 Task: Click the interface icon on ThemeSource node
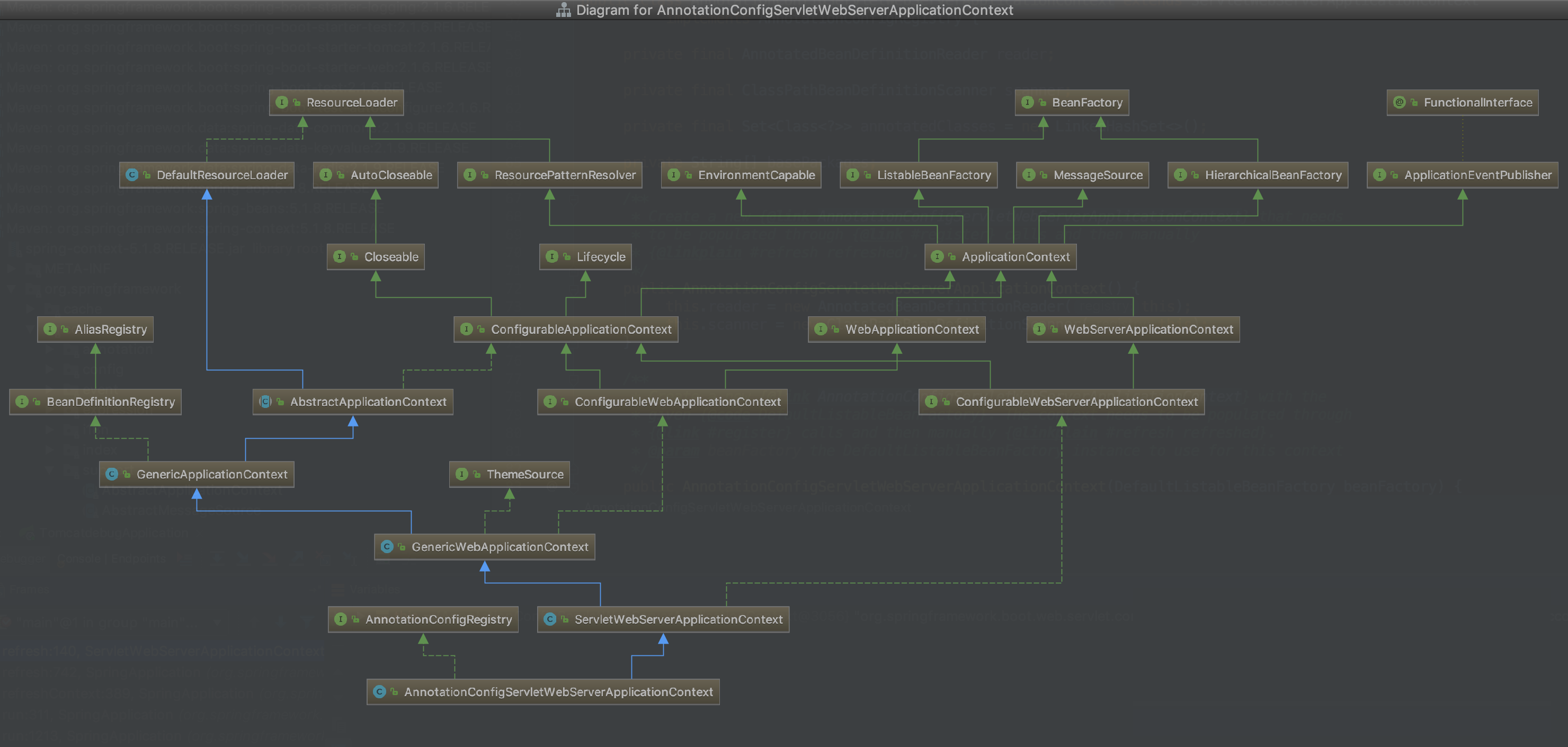pyautogui.click(x=462, y=474)
